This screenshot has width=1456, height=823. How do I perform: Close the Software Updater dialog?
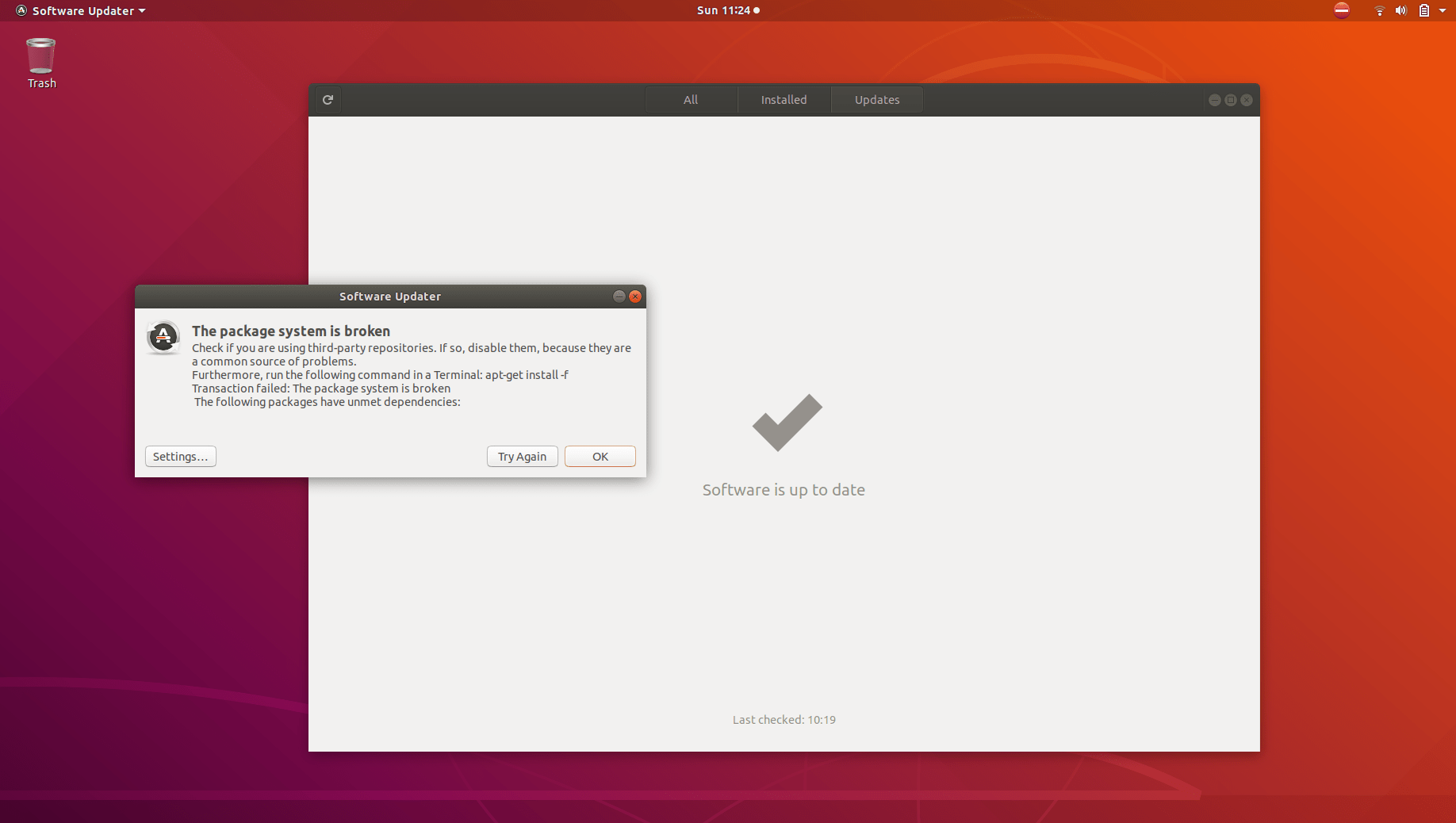click(635, 297)
